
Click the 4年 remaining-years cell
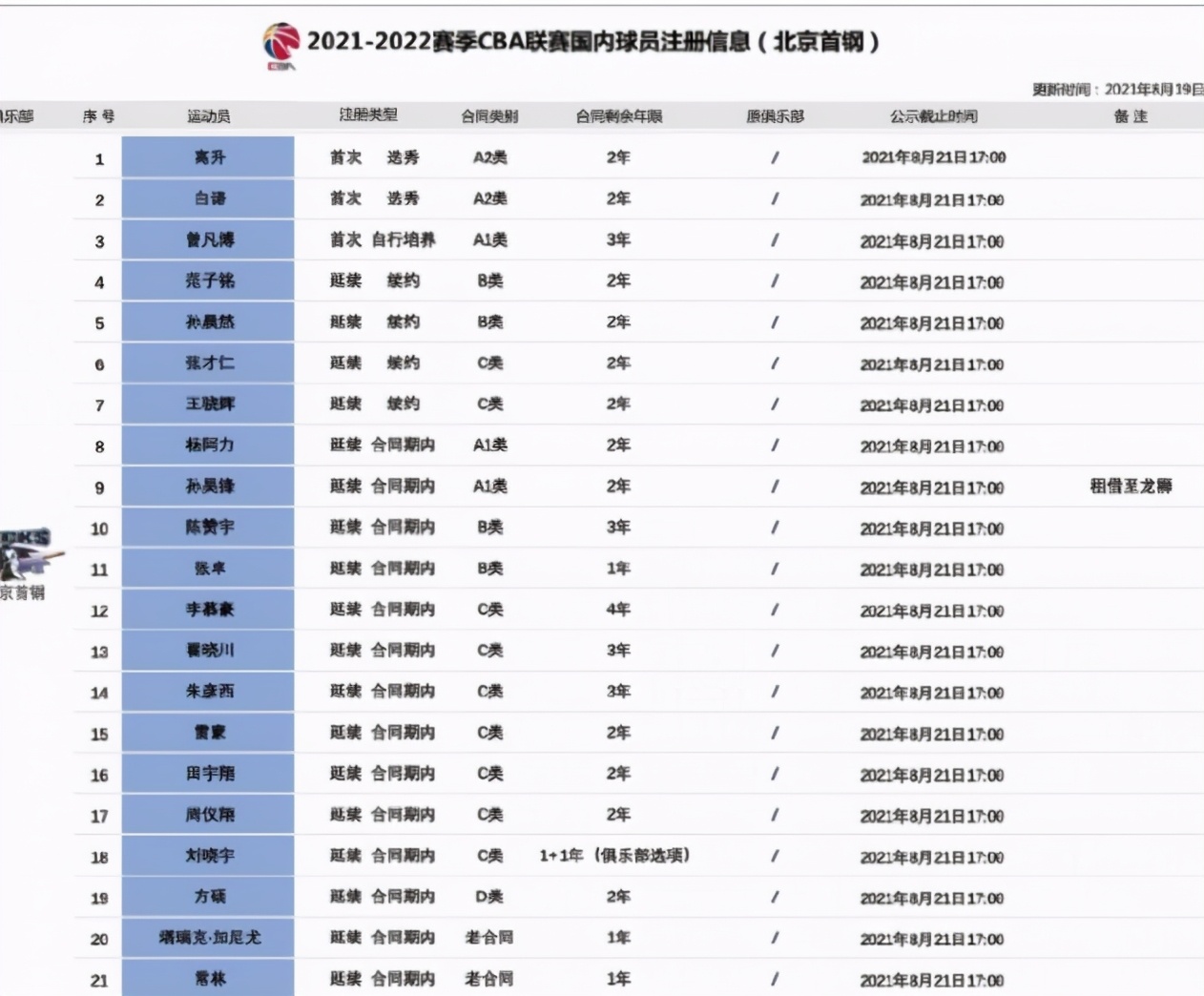618,609
